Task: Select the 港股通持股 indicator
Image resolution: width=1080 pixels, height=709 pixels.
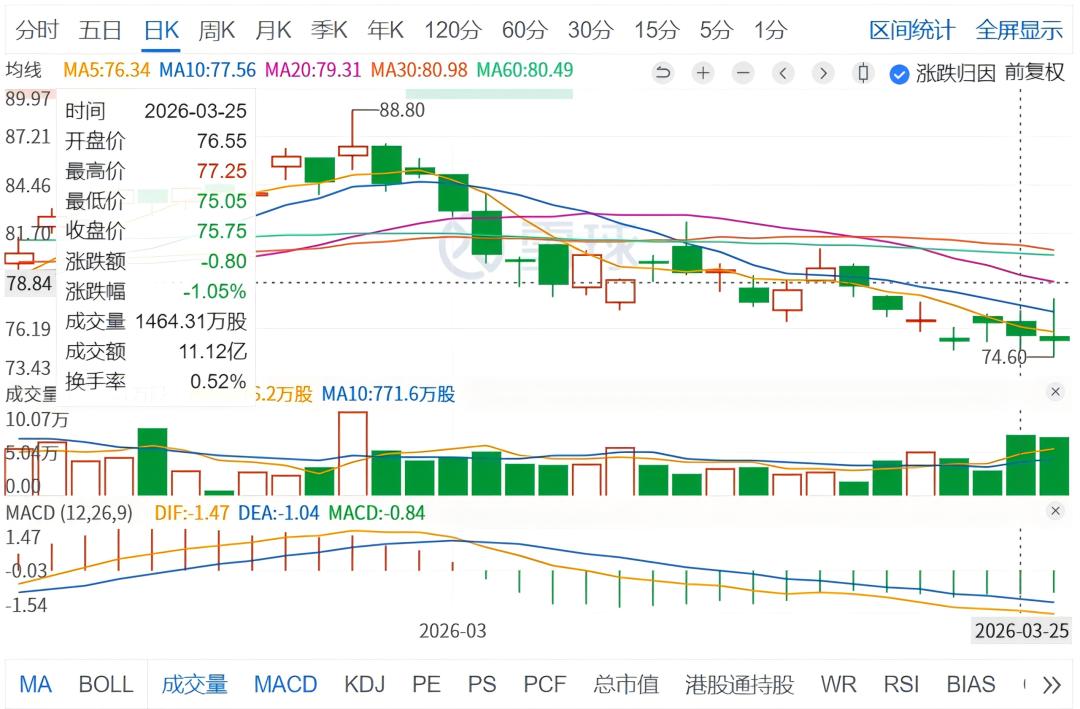Action: click(x=739, y=685)
